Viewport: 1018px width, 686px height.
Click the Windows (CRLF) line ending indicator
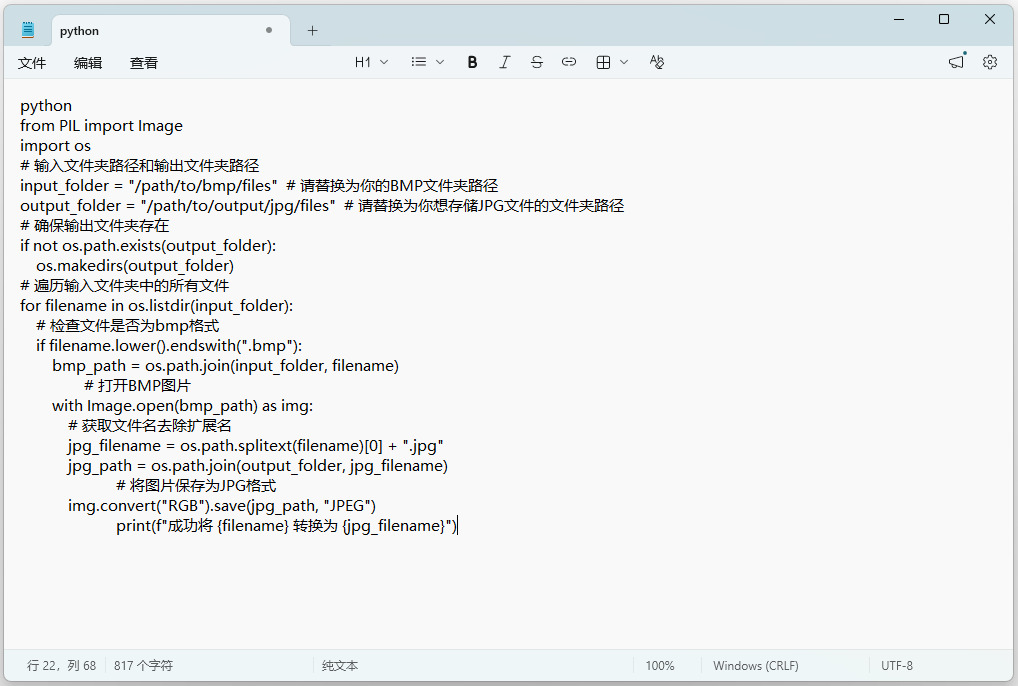[x=756, y=665]
